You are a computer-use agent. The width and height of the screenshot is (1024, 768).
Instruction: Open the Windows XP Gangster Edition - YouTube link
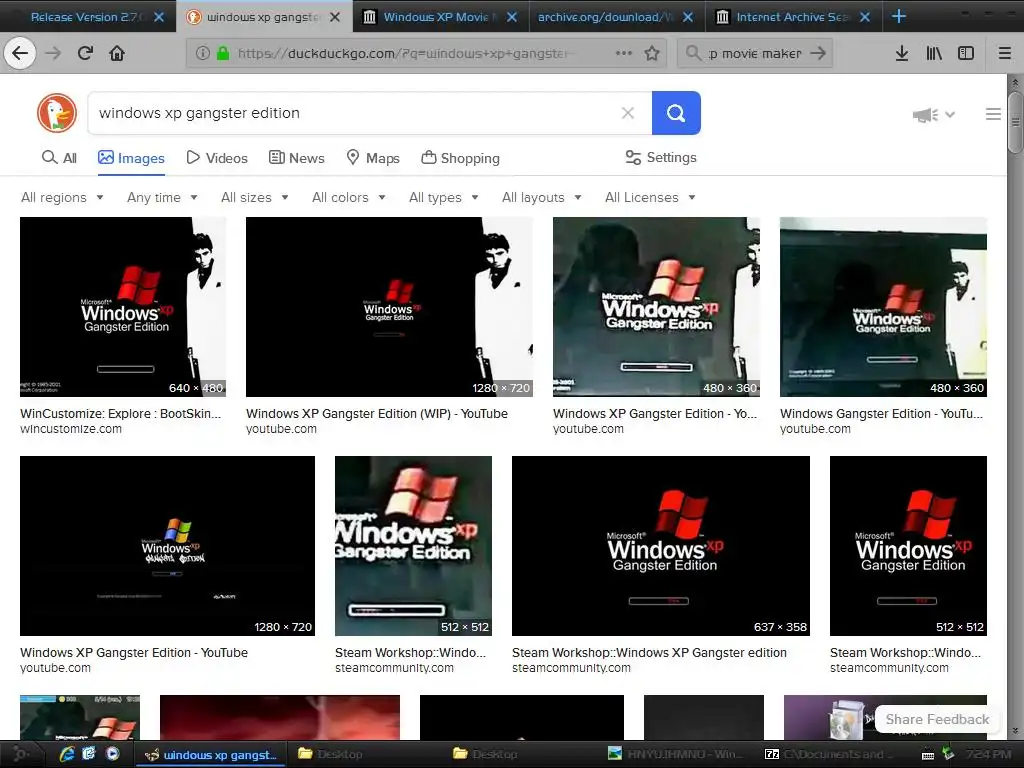point(134,652)
